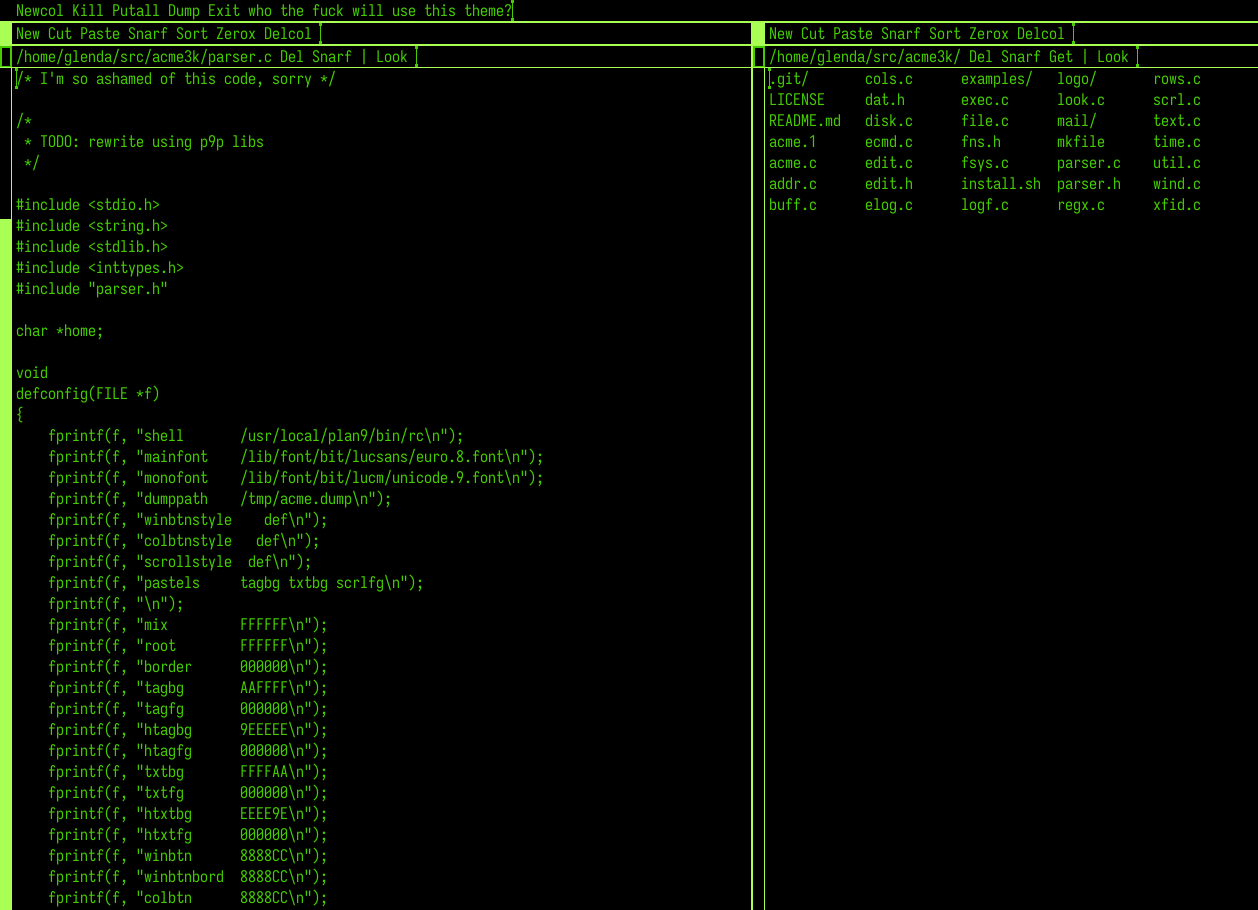The image size is (1258, 910).
Task: Execute Putall in the top tag row
Action: 136,11
